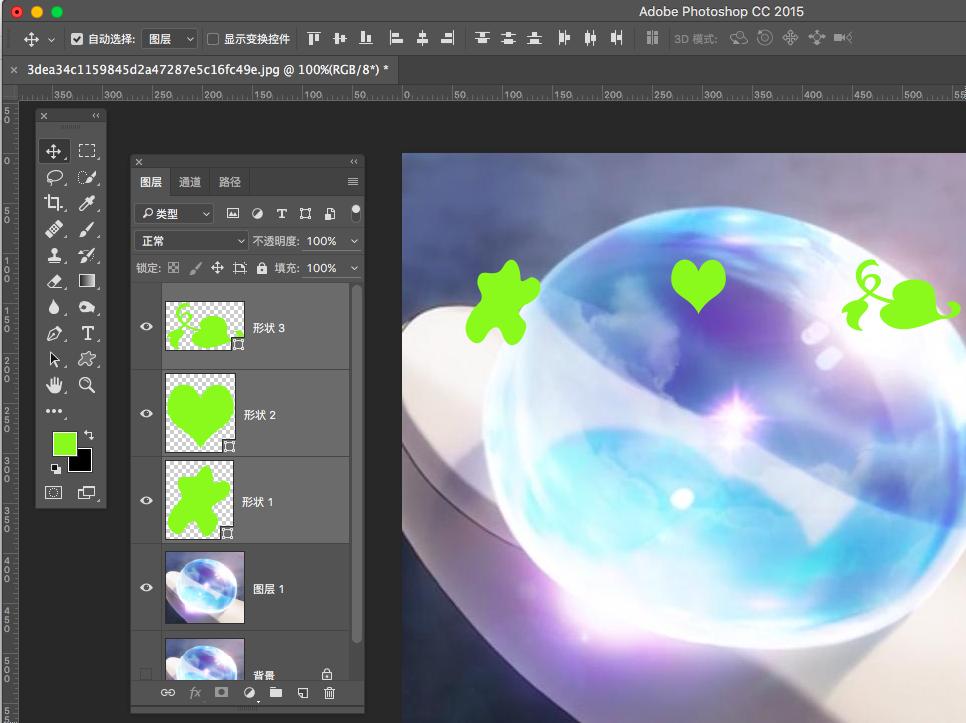The width and height of the screenshot is (966, 723).
Task: Open the 不透明度 opacity dropdown arrow
Action: click(x=354, y=241)
